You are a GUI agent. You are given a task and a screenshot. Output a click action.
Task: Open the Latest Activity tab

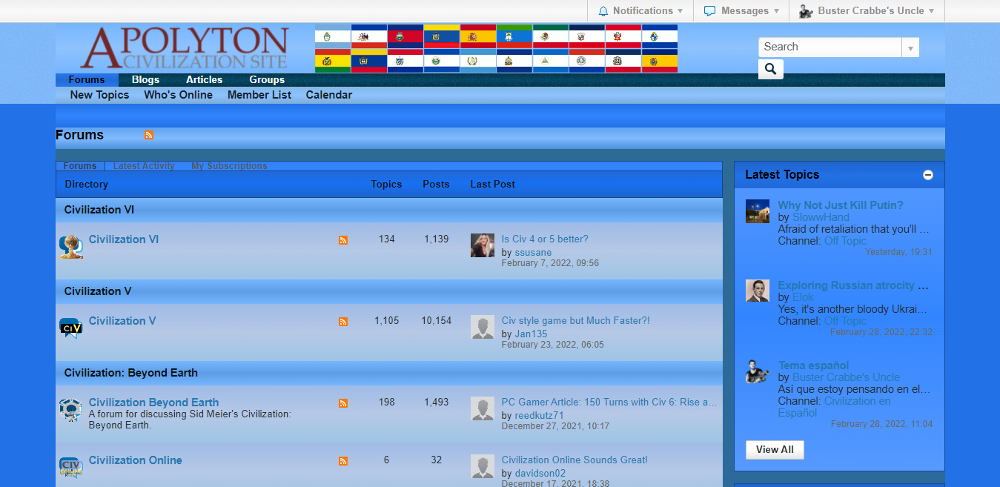click(x=144, y=166)
